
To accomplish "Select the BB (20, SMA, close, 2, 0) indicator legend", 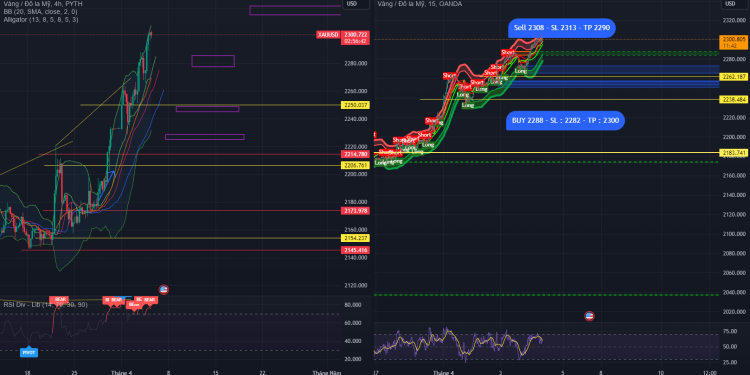I will click(x=41, y=11).
